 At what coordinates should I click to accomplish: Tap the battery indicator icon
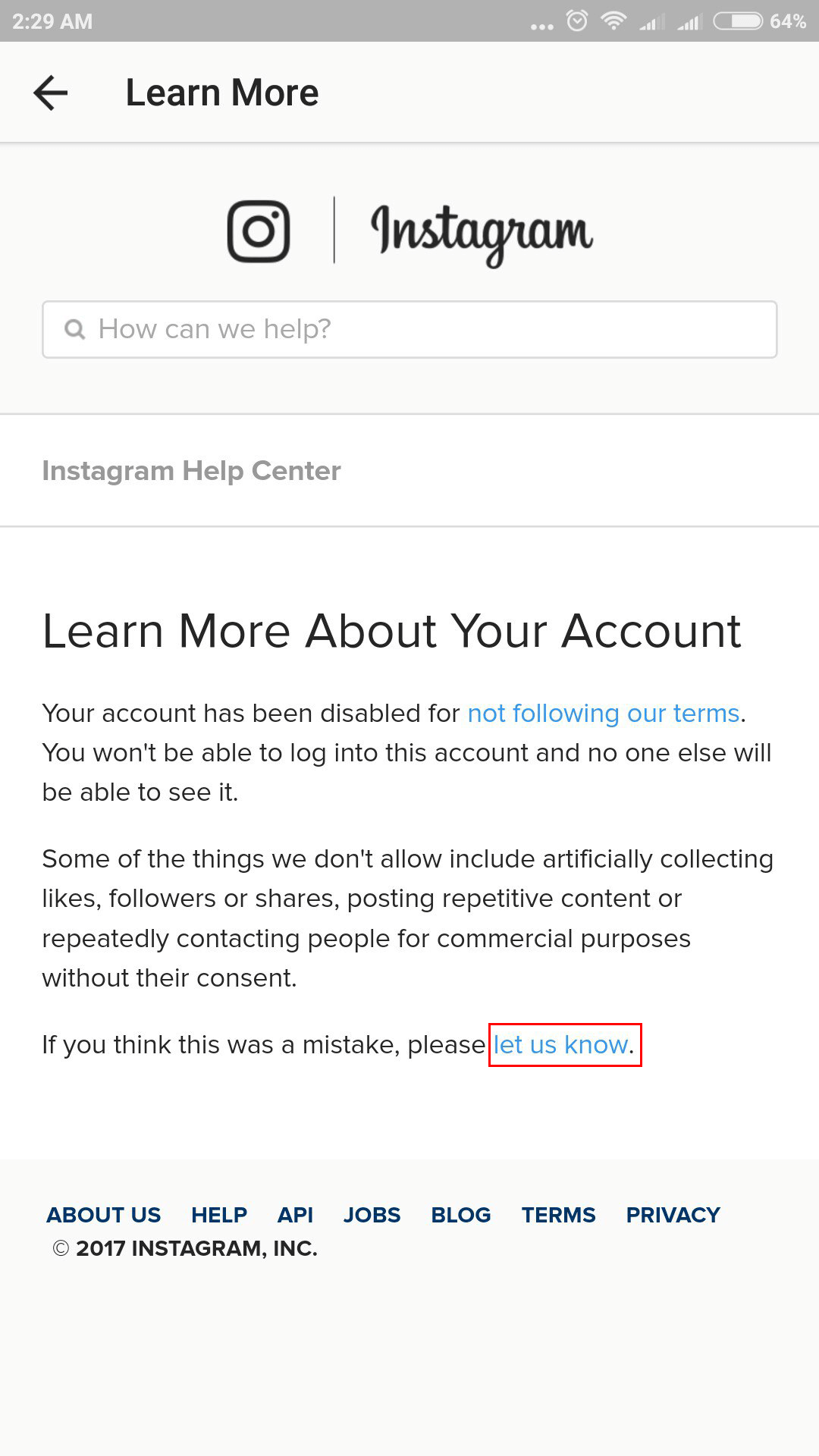point(738,21)
